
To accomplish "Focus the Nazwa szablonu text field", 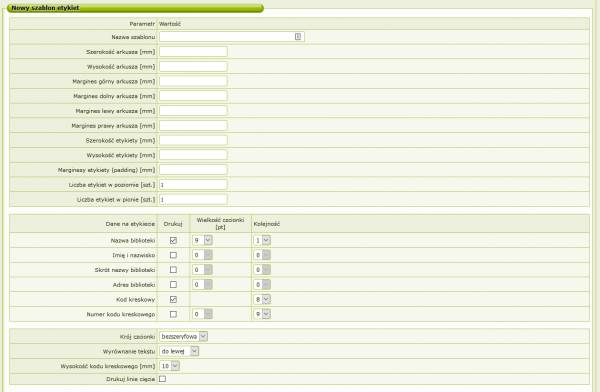I will coord(232,37).
